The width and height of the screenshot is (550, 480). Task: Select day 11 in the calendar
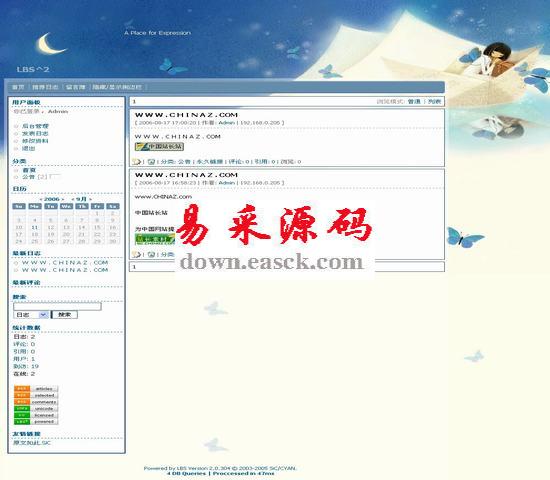point(34,227)
